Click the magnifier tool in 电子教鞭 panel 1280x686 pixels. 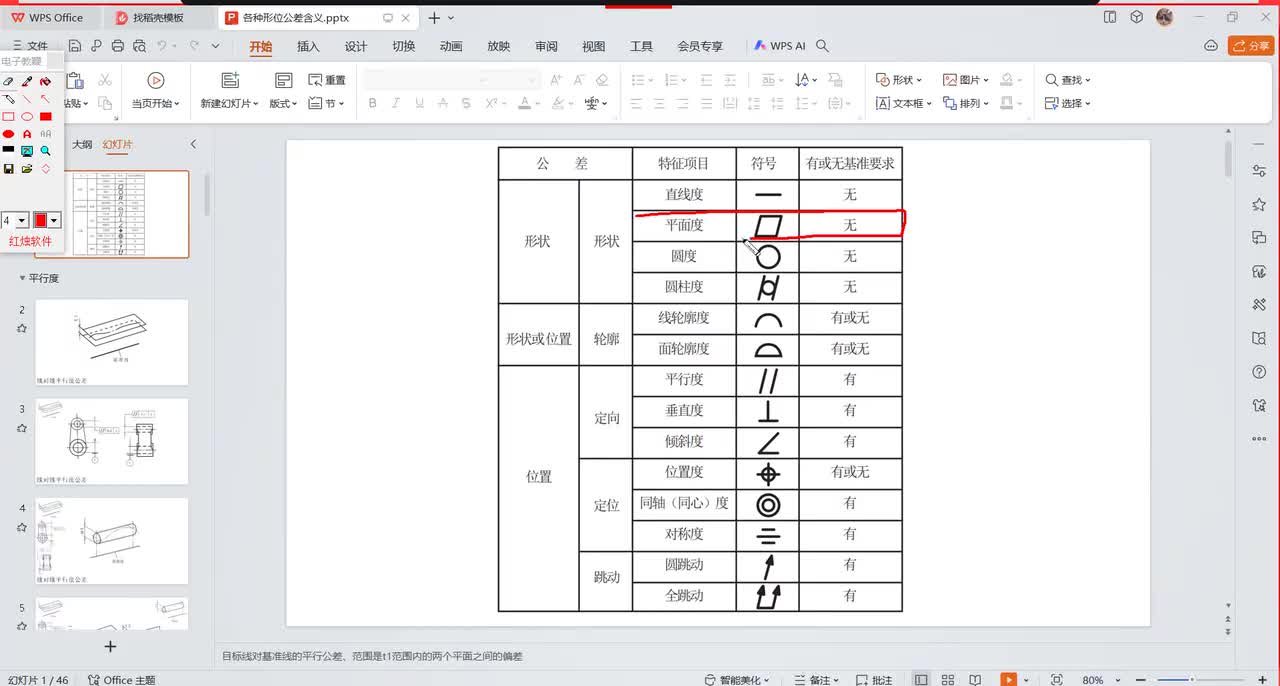[46, 151]
